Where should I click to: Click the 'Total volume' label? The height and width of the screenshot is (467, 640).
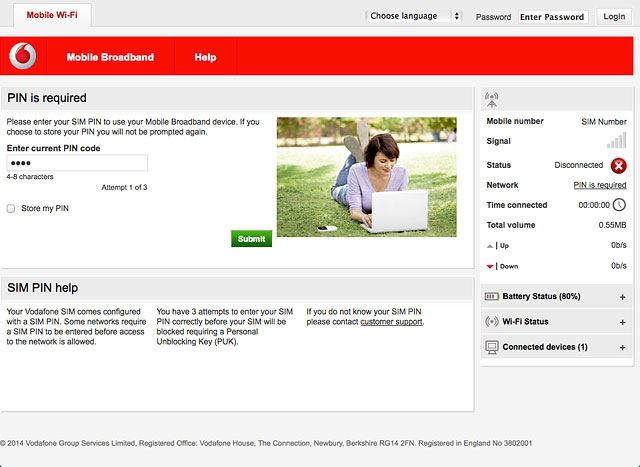pyautogui.click(x=511, y=225)
